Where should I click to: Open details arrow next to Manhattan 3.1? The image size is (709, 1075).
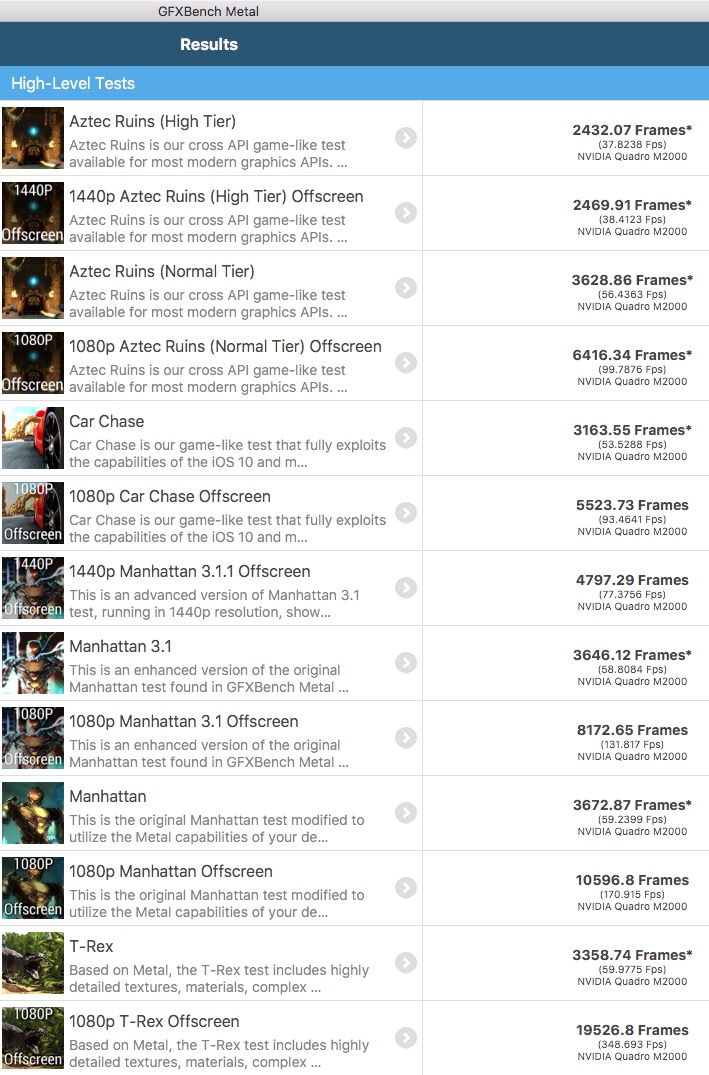406,662
